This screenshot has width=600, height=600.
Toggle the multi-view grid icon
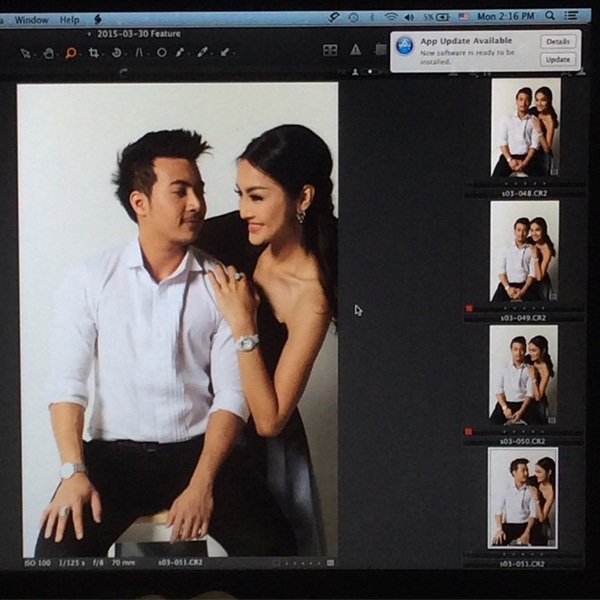tap(330, 50)
